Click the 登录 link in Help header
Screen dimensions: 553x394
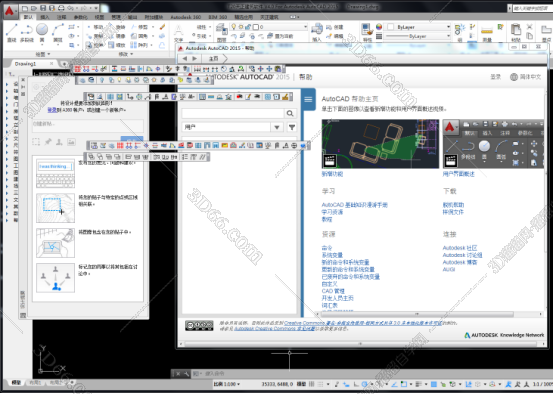point(496,77)
